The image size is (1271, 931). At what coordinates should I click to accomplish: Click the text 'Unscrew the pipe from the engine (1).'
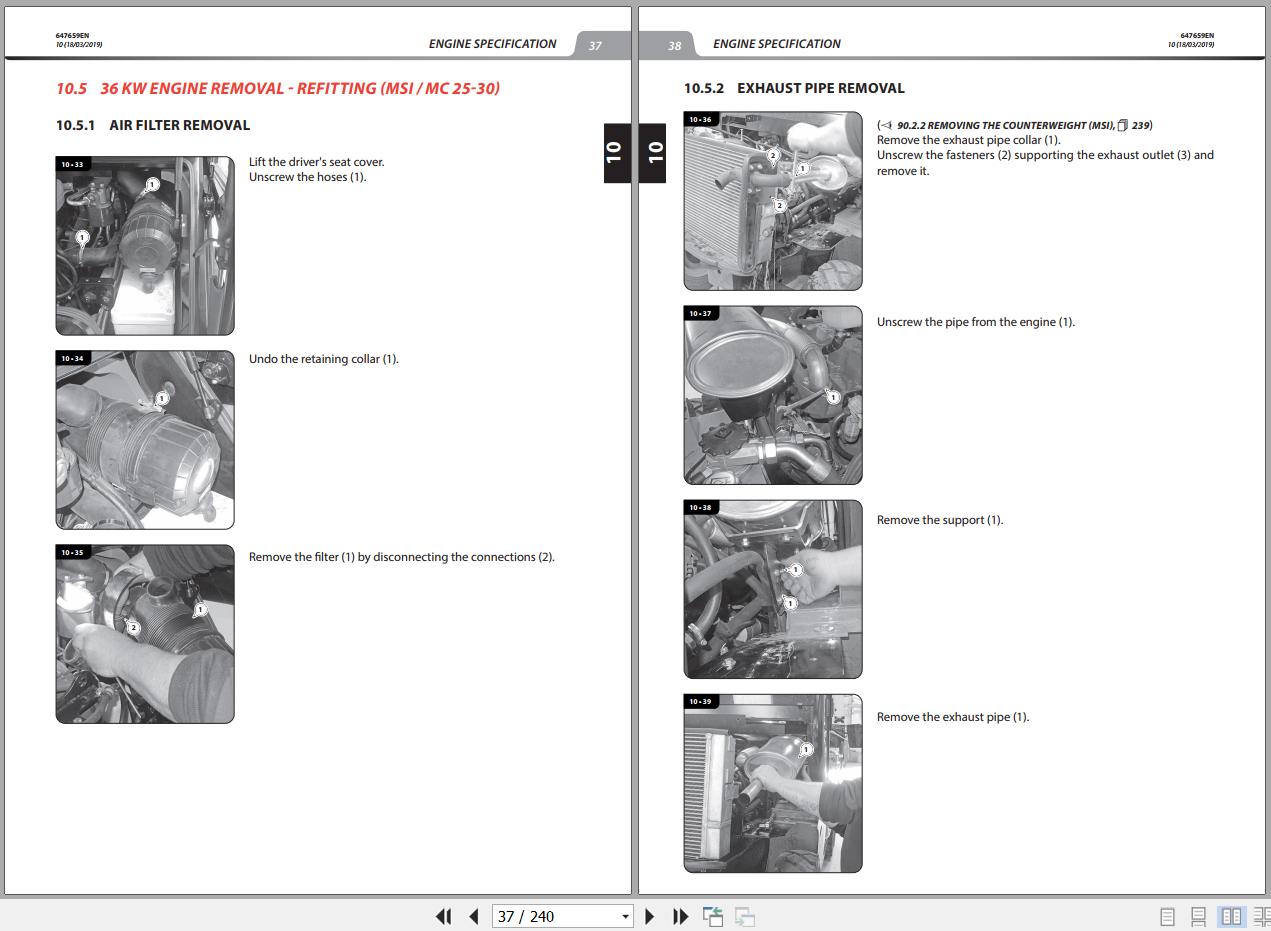pos(976,322)
